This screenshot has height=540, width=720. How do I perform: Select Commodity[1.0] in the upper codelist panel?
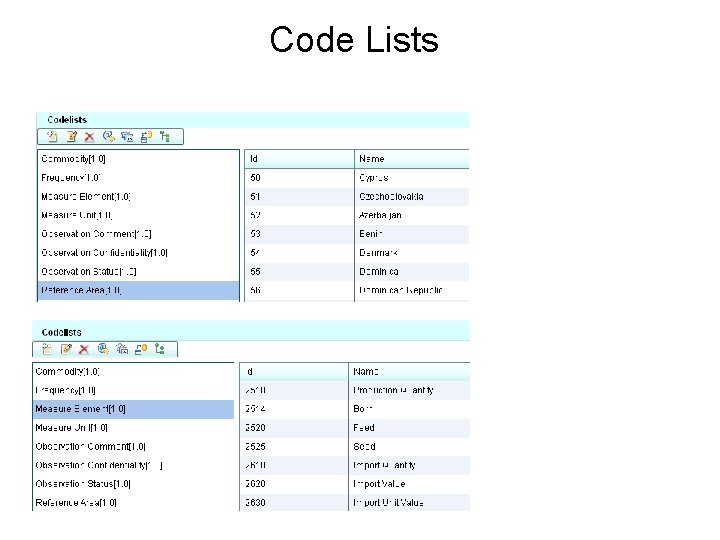click(138, 159)
